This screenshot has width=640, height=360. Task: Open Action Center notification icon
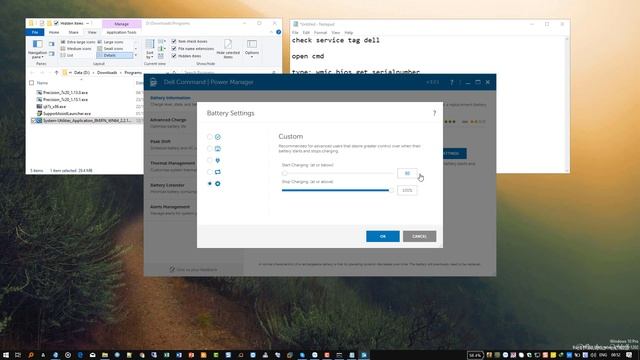[629, 355]
